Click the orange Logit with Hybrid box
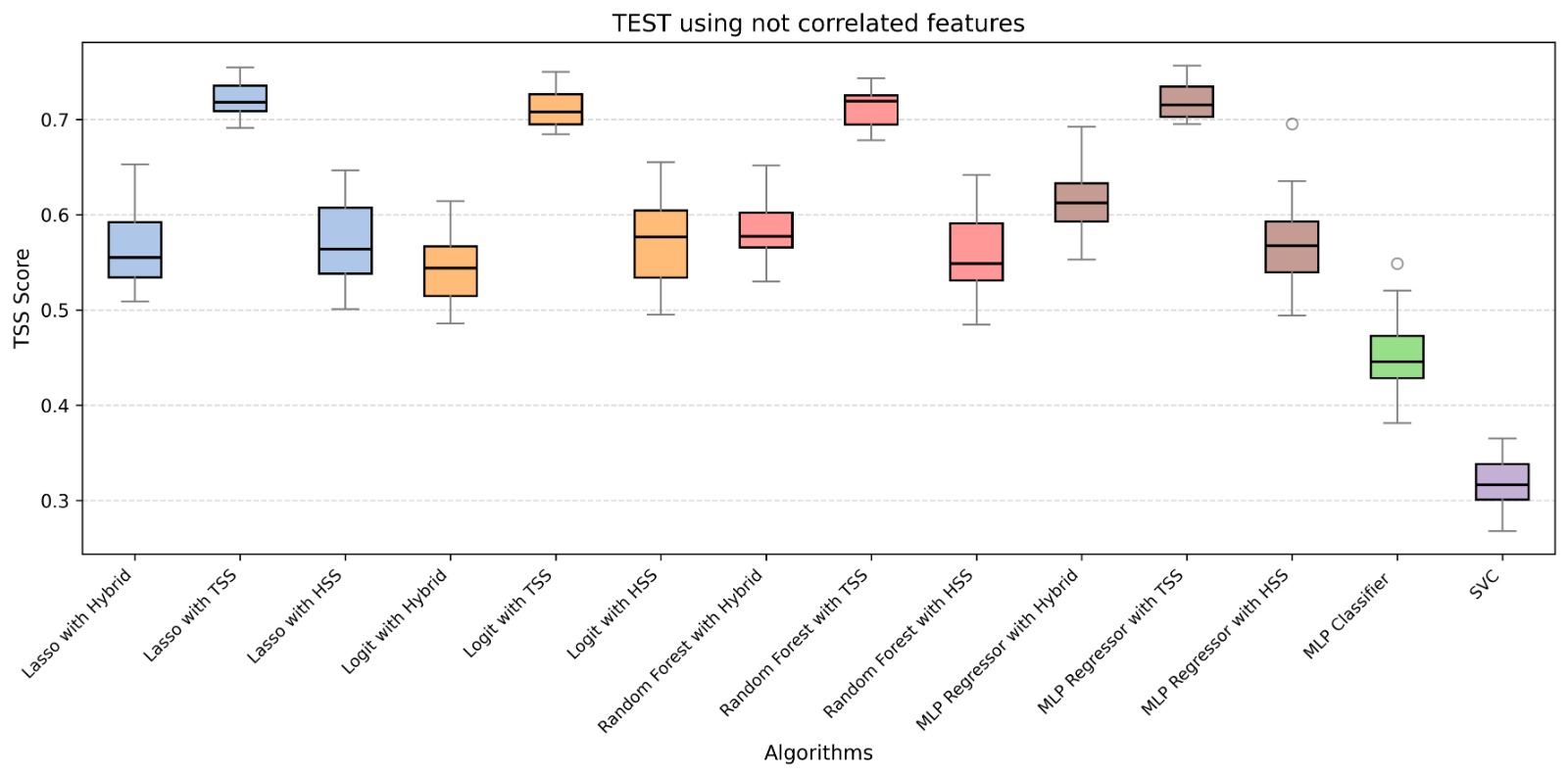The image size is (1568, 777). (x=451, y=270)
